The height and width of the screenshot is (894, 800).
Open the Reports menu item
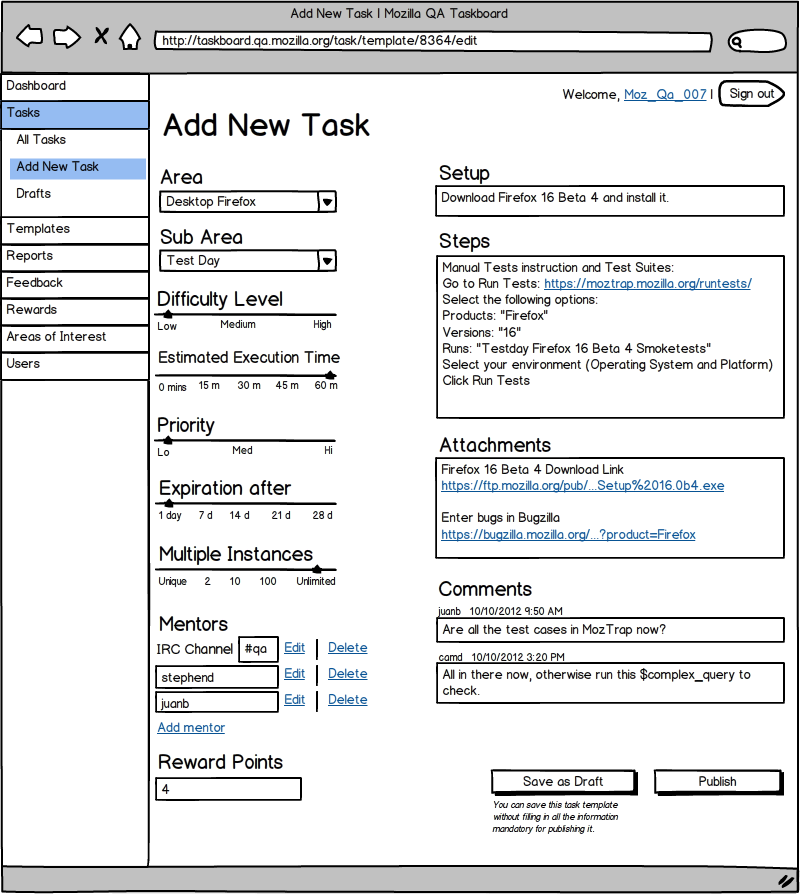coord(75,257)
